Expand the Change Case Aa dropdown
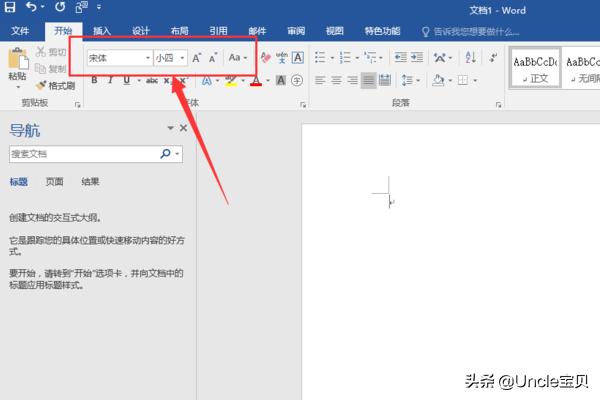 coord(237,58)
